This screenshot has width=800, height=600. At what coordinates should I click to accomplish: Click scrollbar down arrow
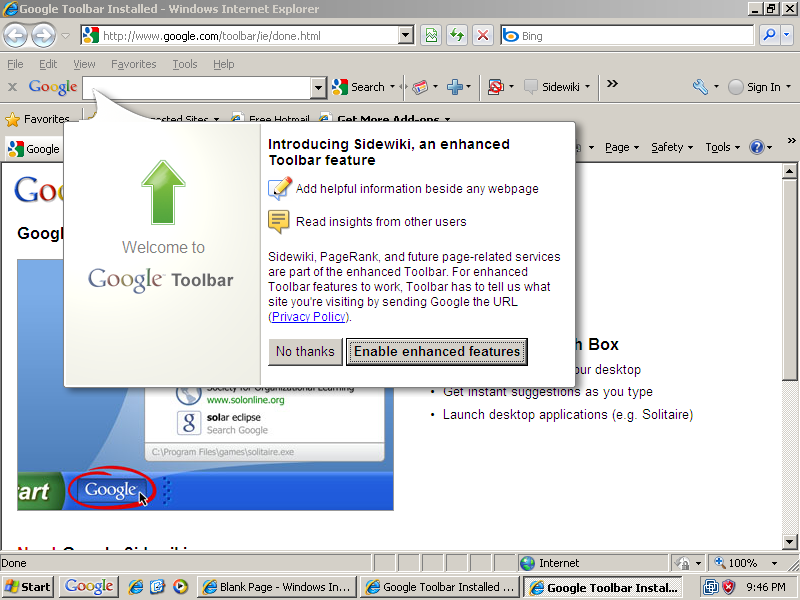pyautogui.click(x=789, y=541)
